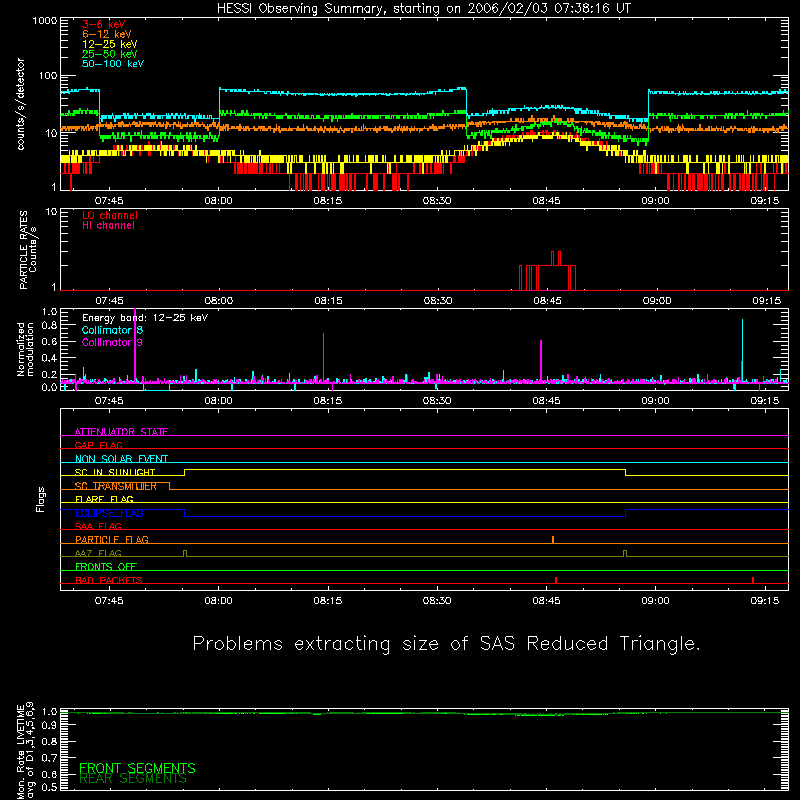Click the ATTENUATOR STATE flag label
This screenshot has width=800, height=800.
[121, 432]
